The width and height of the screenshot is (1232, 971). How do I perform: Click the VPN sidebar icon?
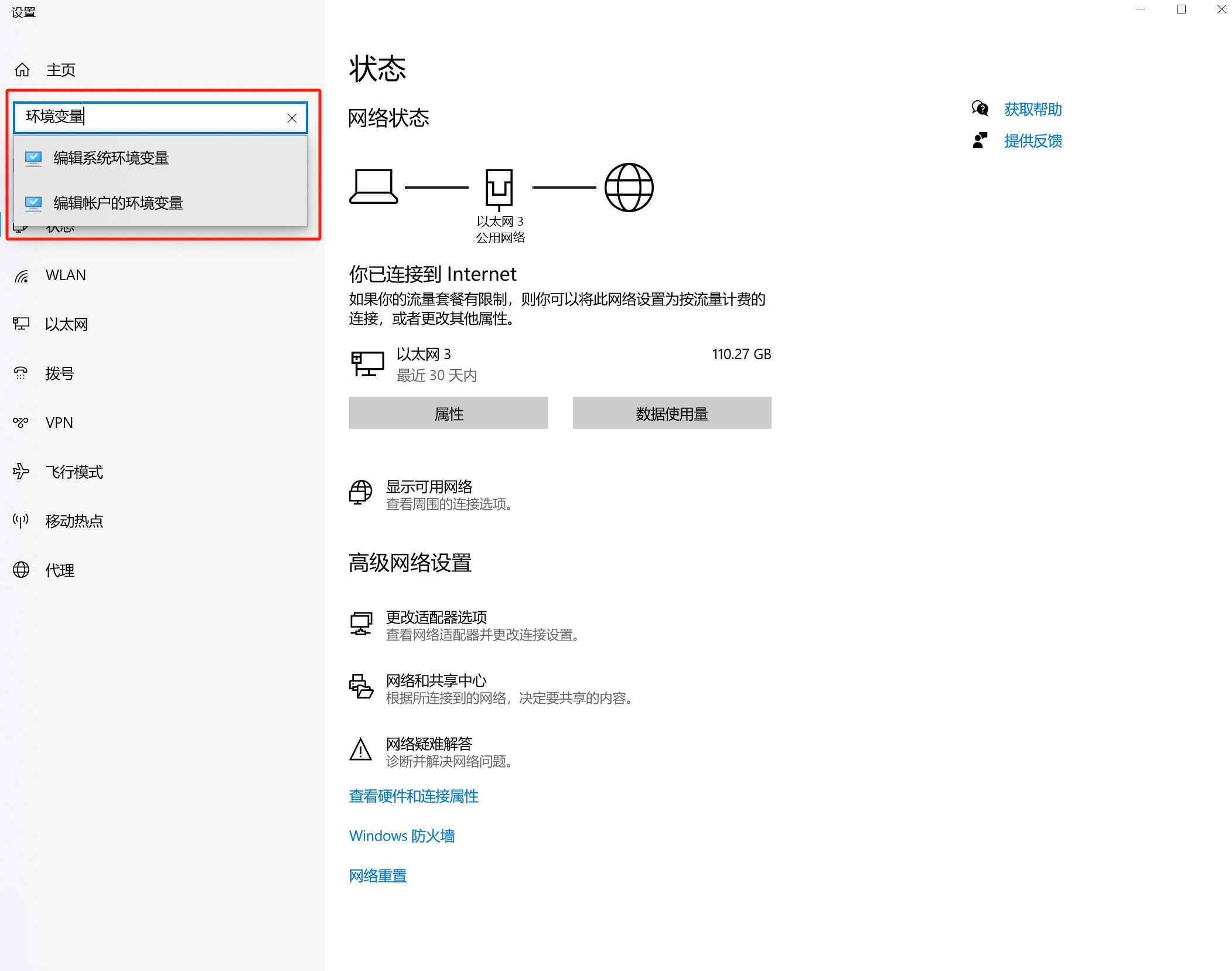click(22, 423)
